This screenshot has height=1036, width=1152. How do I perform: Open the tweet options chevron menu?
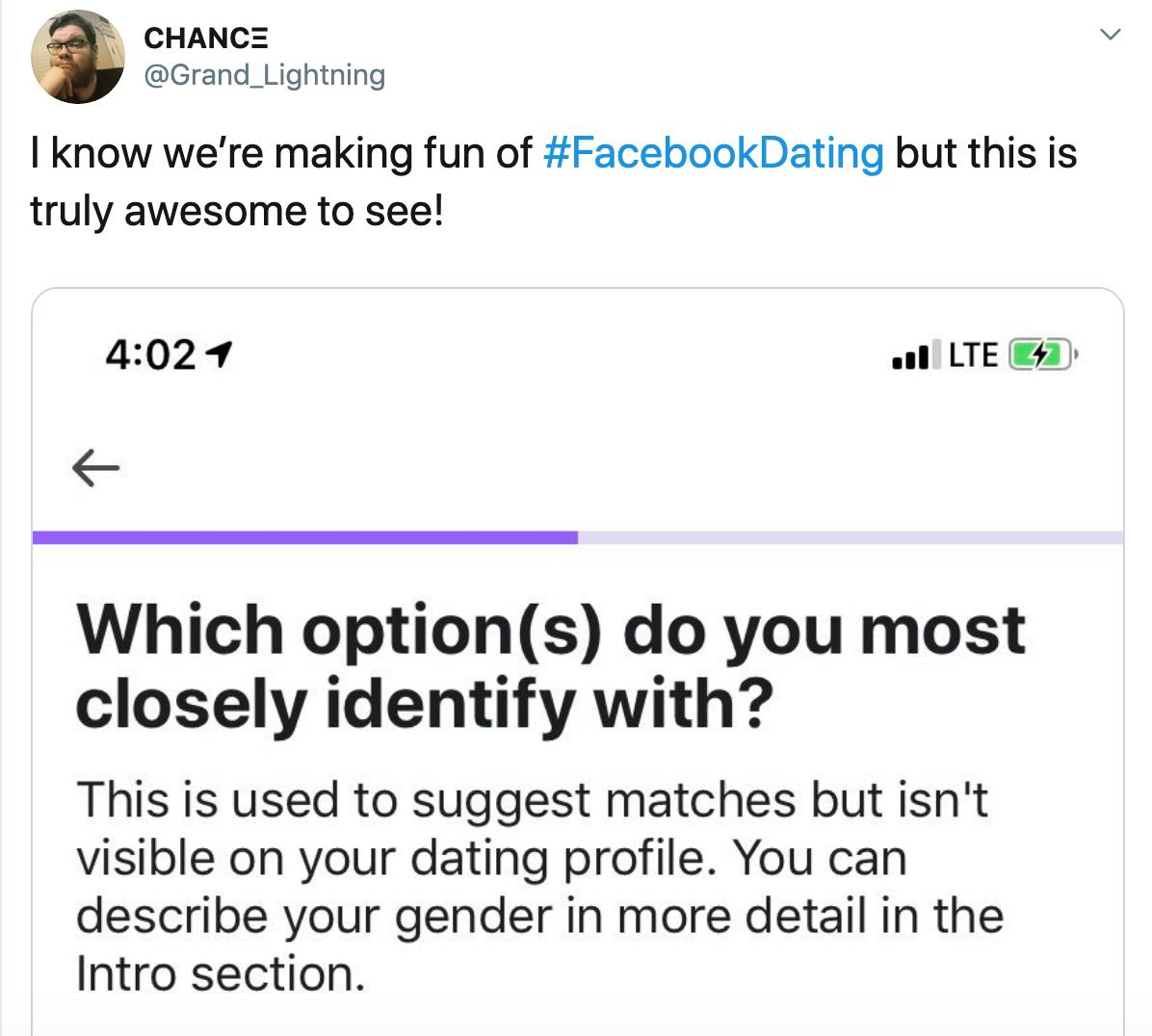[1111, 35]
